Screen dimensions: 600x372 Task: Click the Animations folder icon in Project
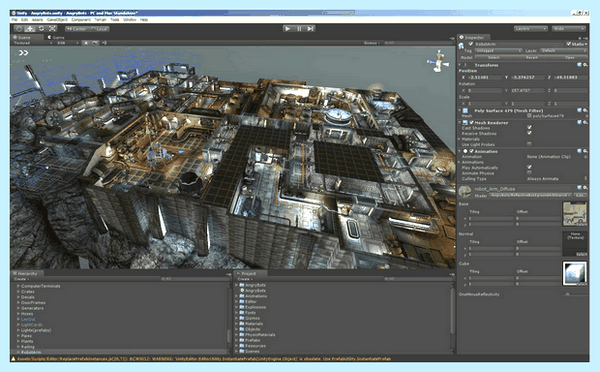(242, 296)
